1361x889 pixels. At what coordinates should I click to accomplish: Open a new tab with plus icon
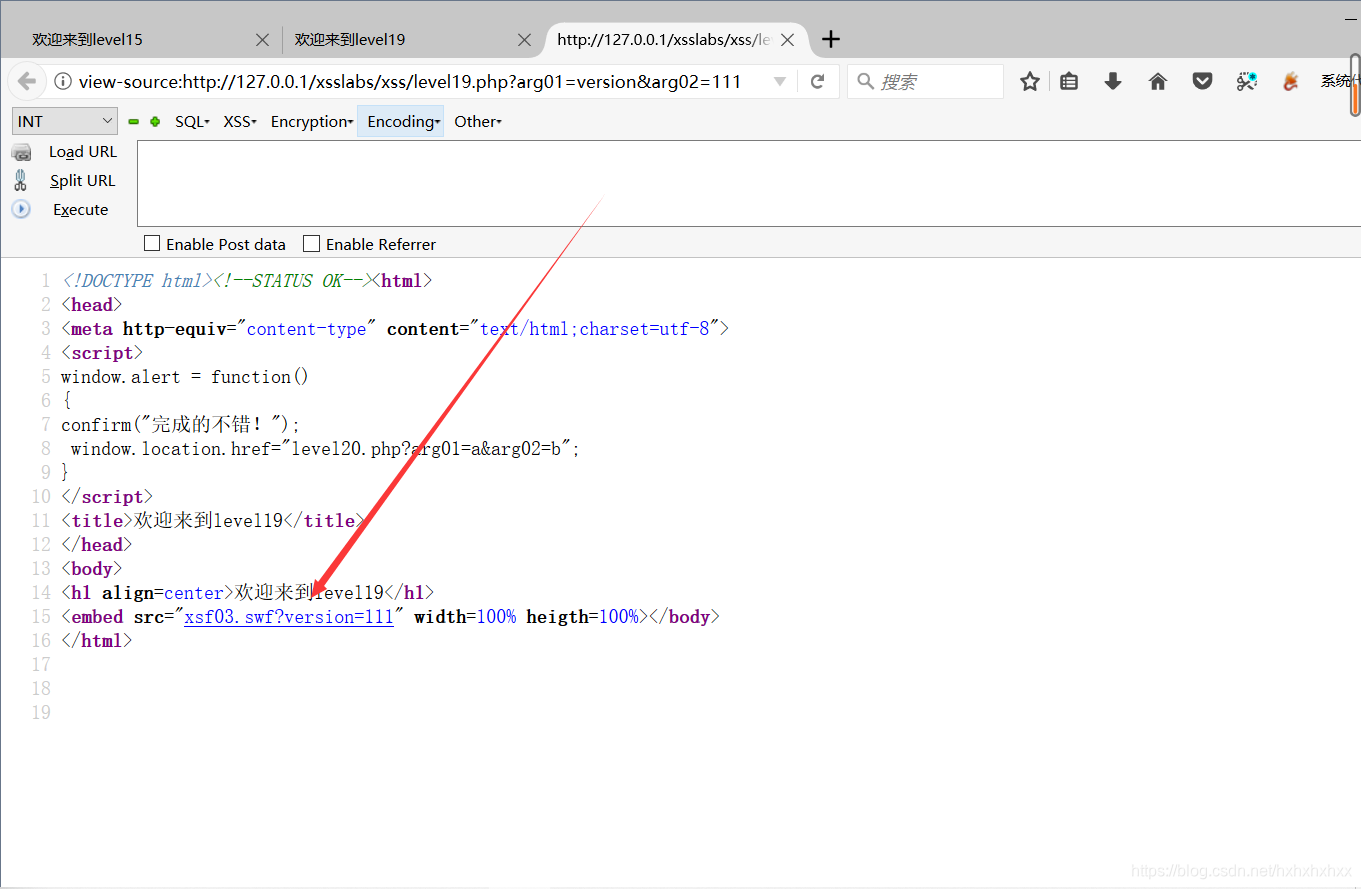click(831, 40)
